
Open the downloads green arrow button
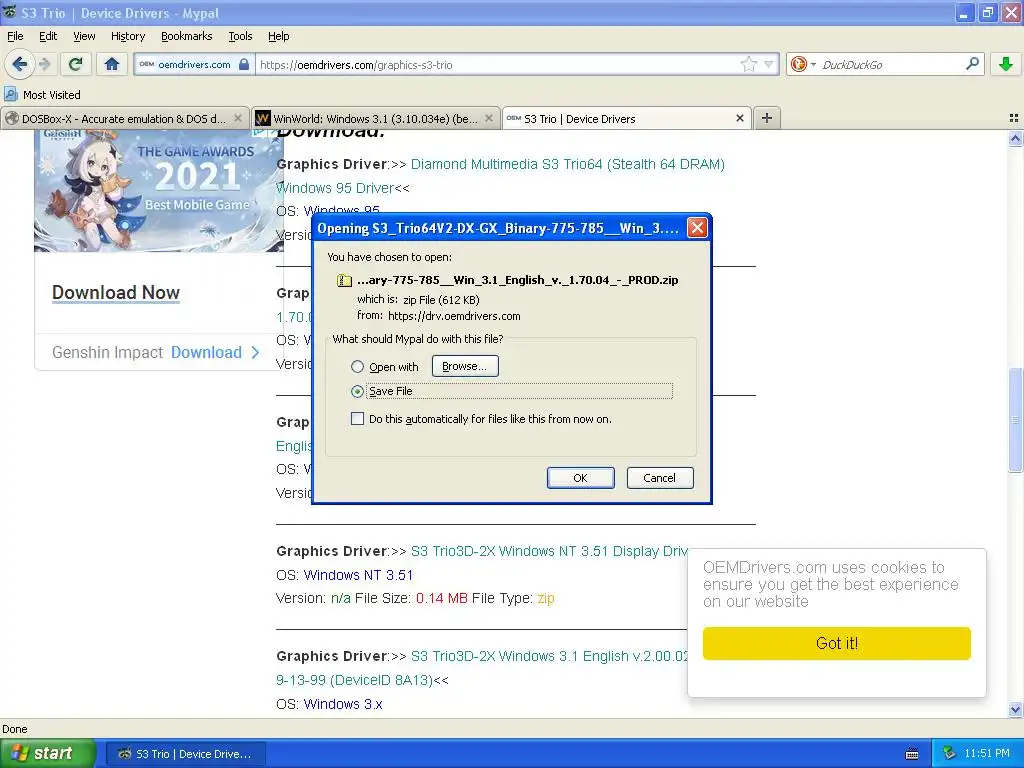[1006, 64]
